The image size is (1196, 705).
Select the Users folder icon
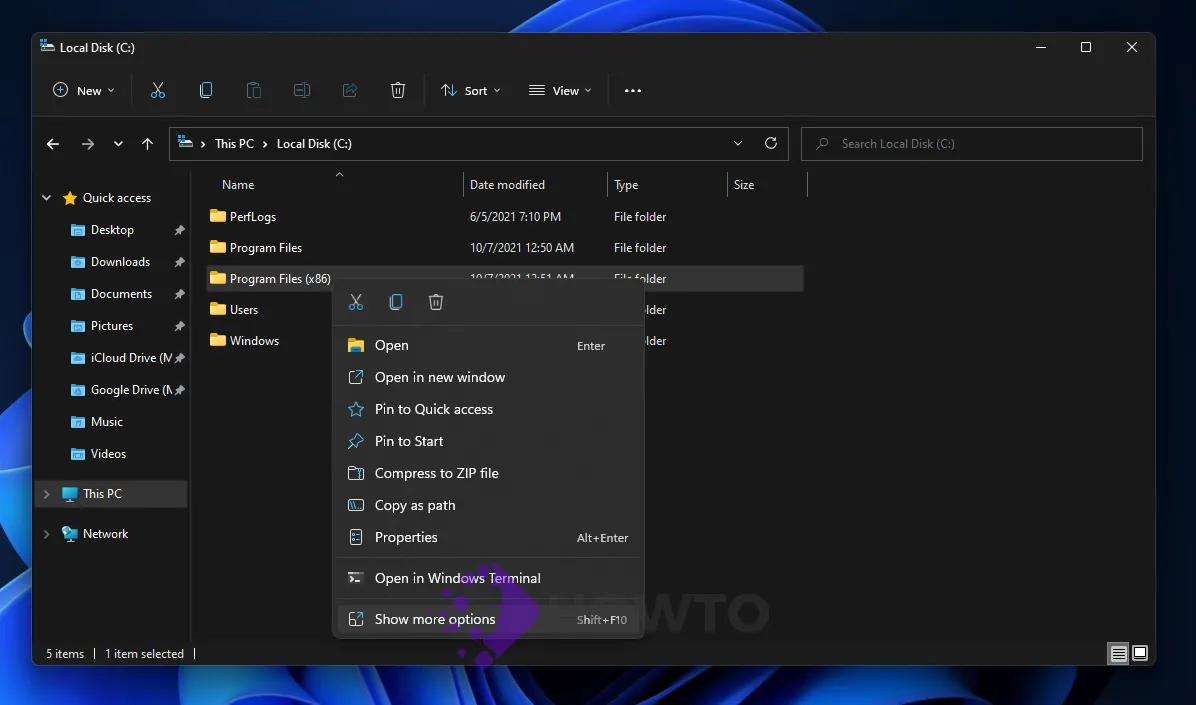tap(218, 309)
